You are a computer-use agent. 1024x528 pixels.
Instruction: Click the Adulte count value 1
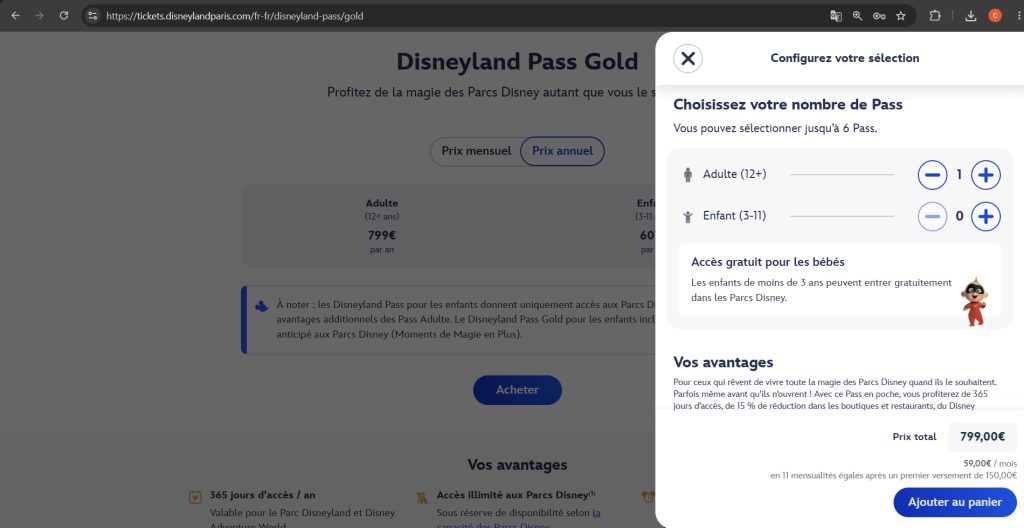pyautogui.click(x=959, y=174)
